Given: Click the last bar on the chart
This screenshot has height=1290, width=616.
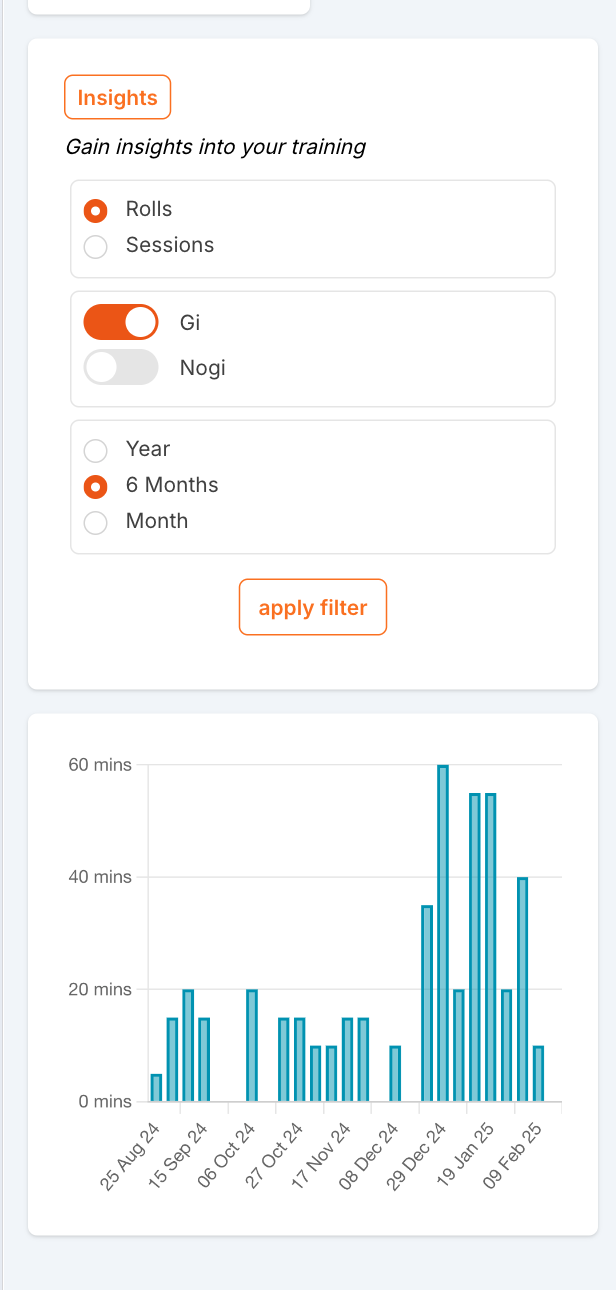Looking at the screenshot, I should point(538,1074).
